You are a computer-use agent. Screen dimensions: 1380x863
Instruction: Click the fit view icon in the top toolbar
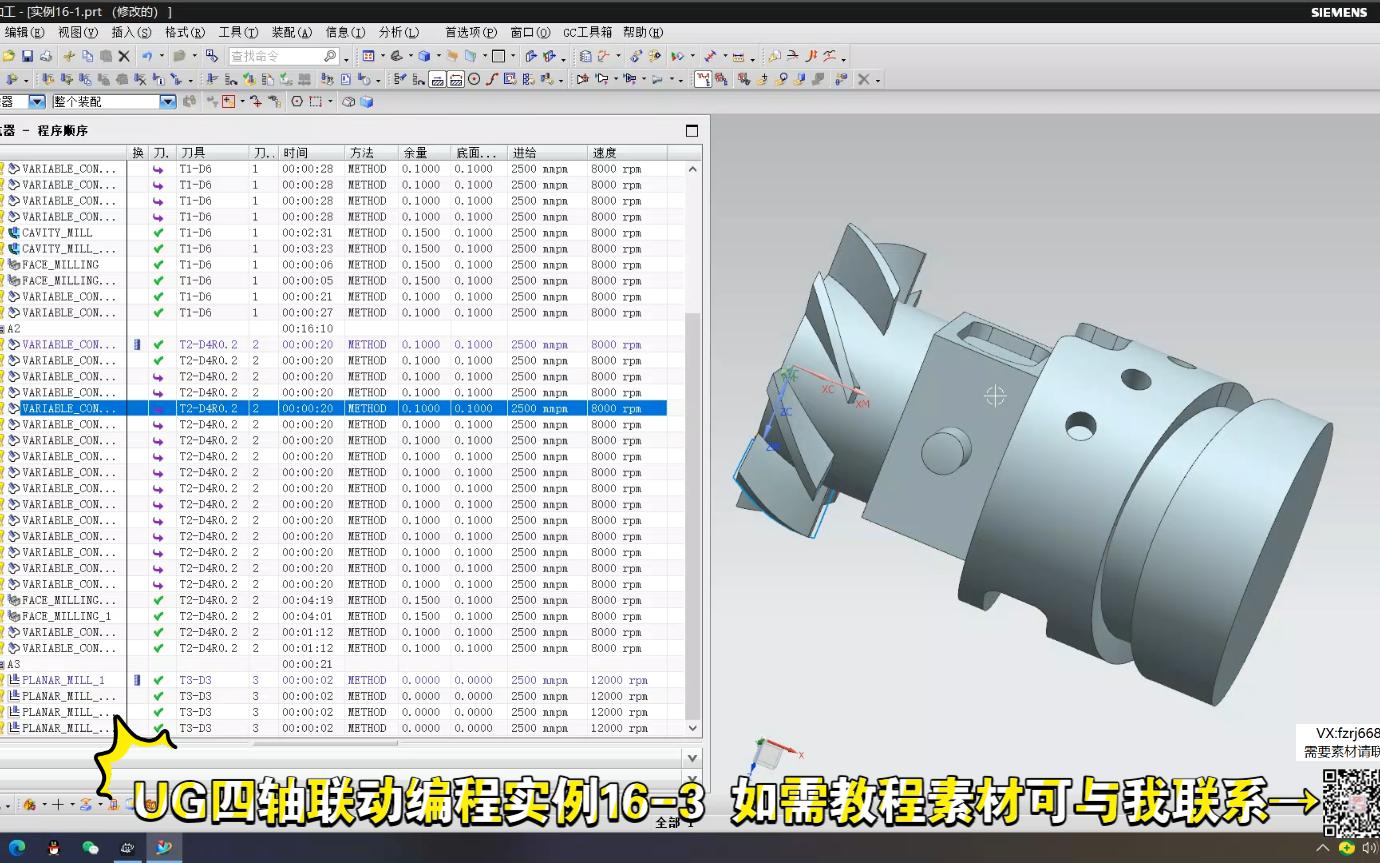[x=369, y=56]
